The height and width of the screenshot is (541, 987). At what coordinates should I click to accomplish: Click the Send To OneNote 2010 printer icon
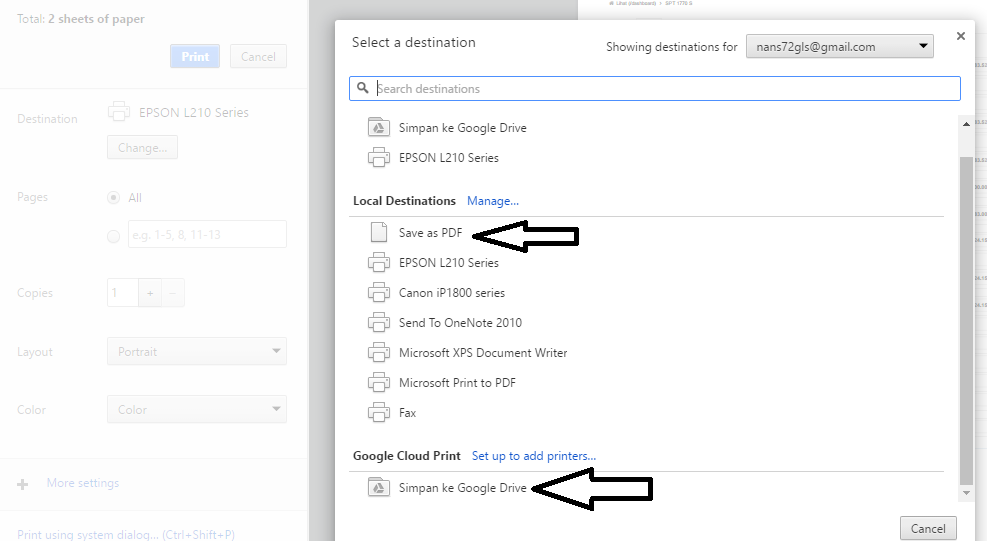coord(378,323)
